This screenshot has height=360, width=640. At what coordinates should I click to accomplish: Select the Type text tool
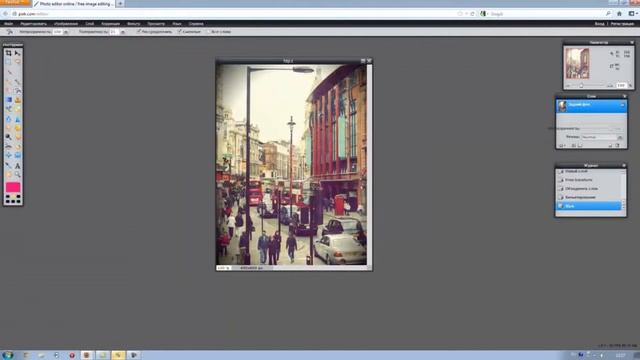[18, 166]
